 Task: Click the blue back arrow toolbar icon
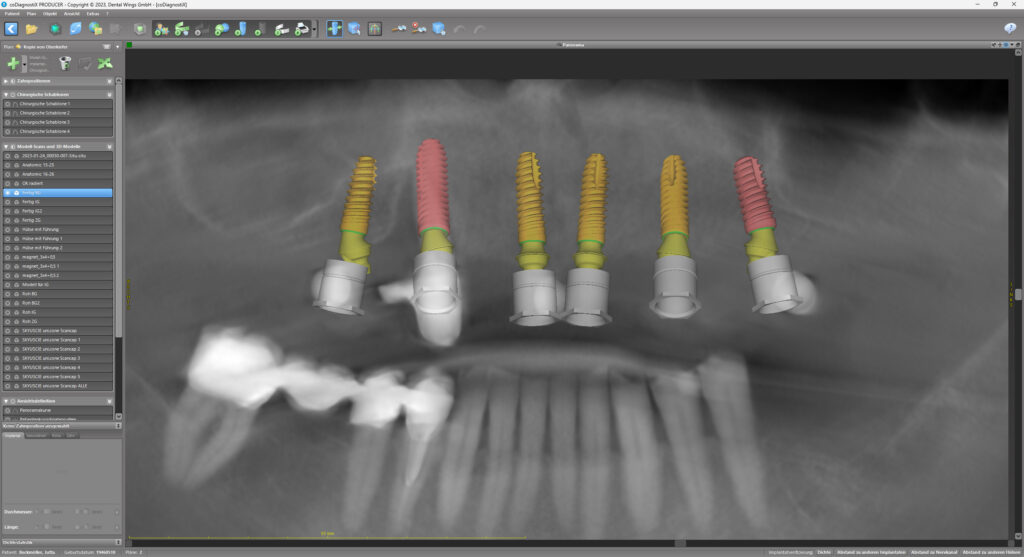click(x=12, y=29)
